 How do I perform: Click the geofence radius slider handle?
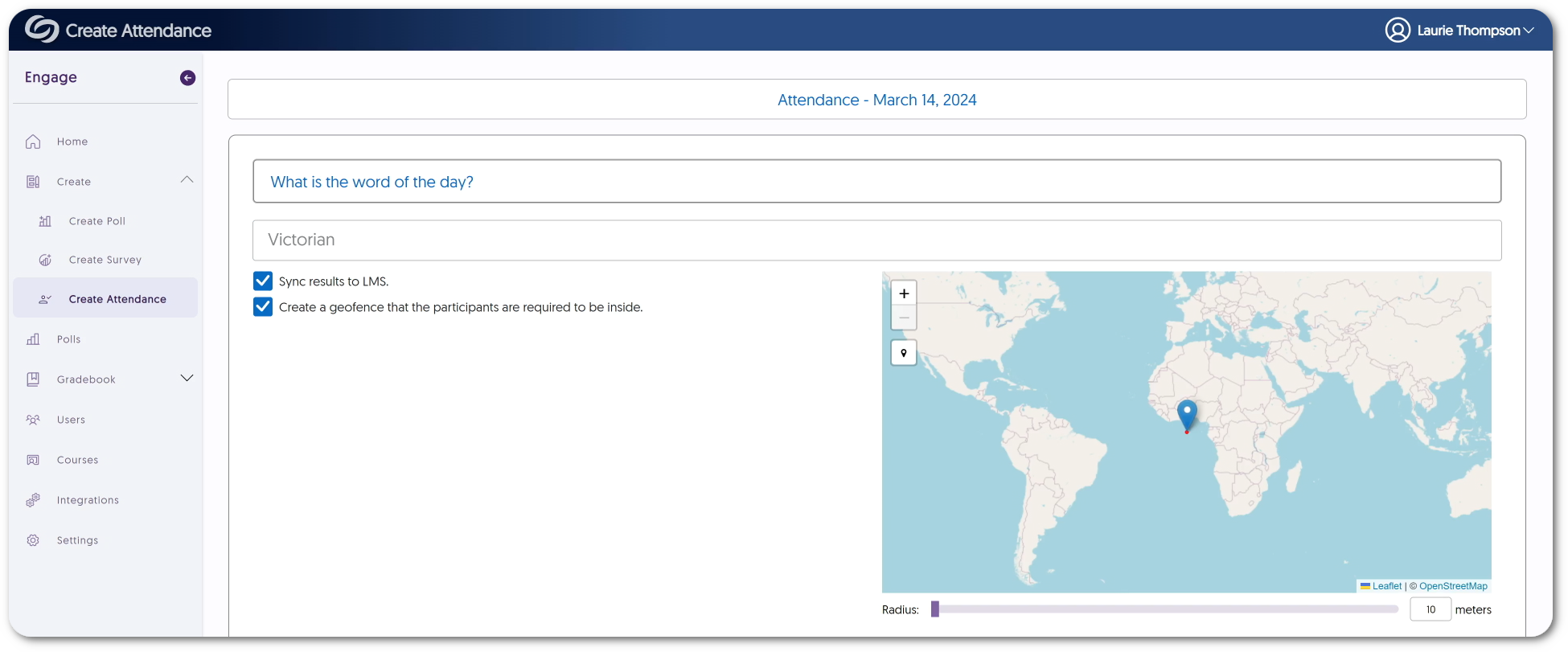pyautogui.click(x=935, y=609)
